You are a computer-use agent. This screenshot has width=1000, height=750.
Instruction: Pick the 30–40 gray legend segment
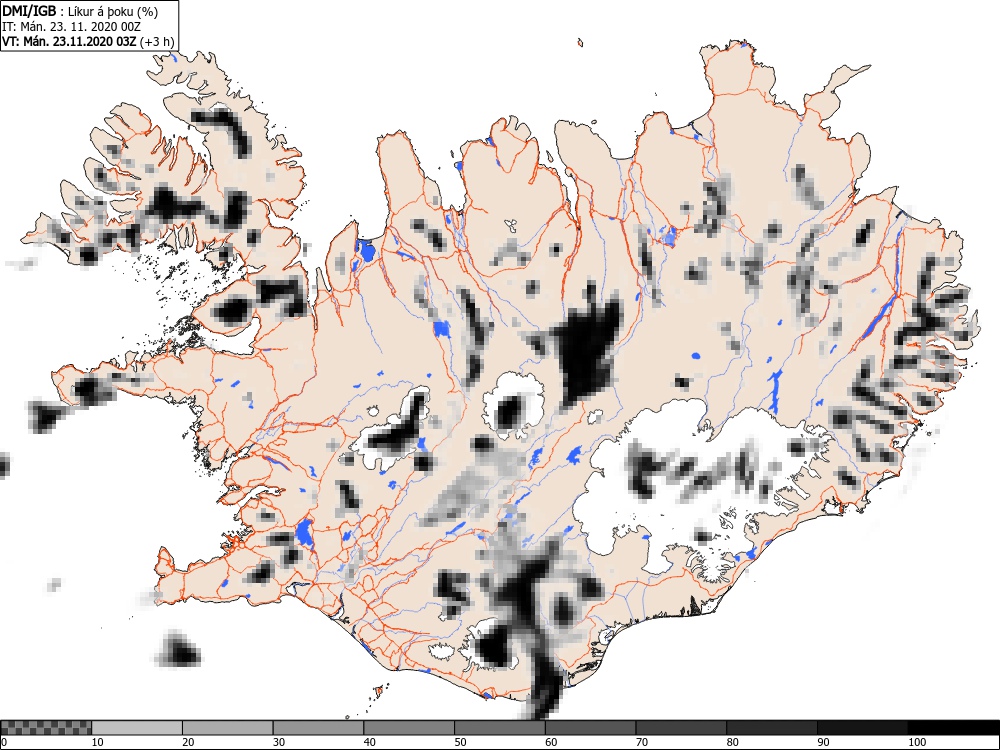(318, 727)
